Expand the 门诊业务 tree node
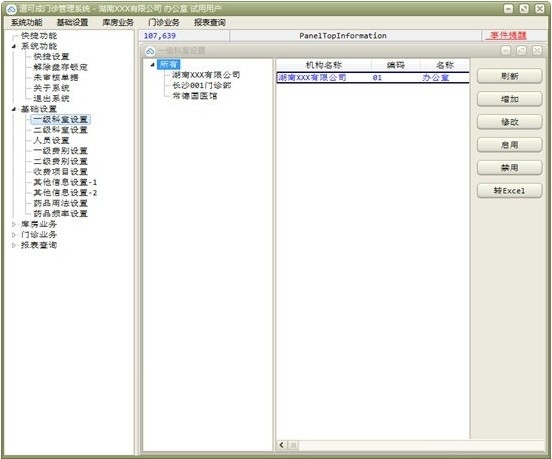 click(x=14, y=235)
